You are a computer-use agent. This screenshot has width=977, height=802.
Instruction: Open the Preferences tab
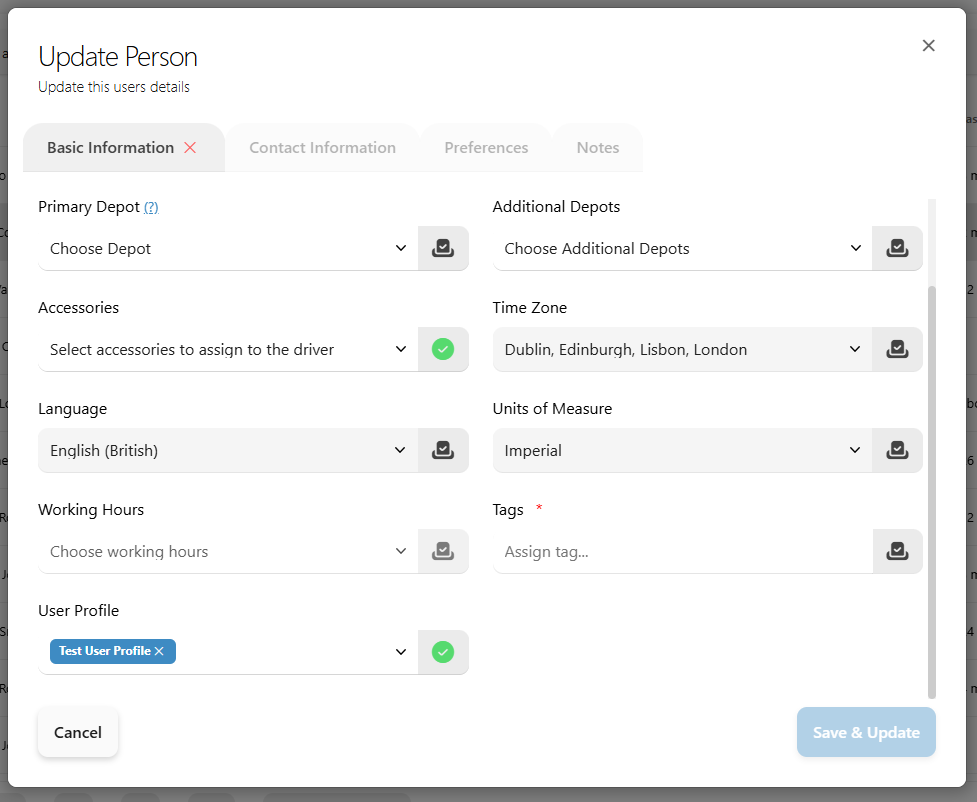click(486, 147)
